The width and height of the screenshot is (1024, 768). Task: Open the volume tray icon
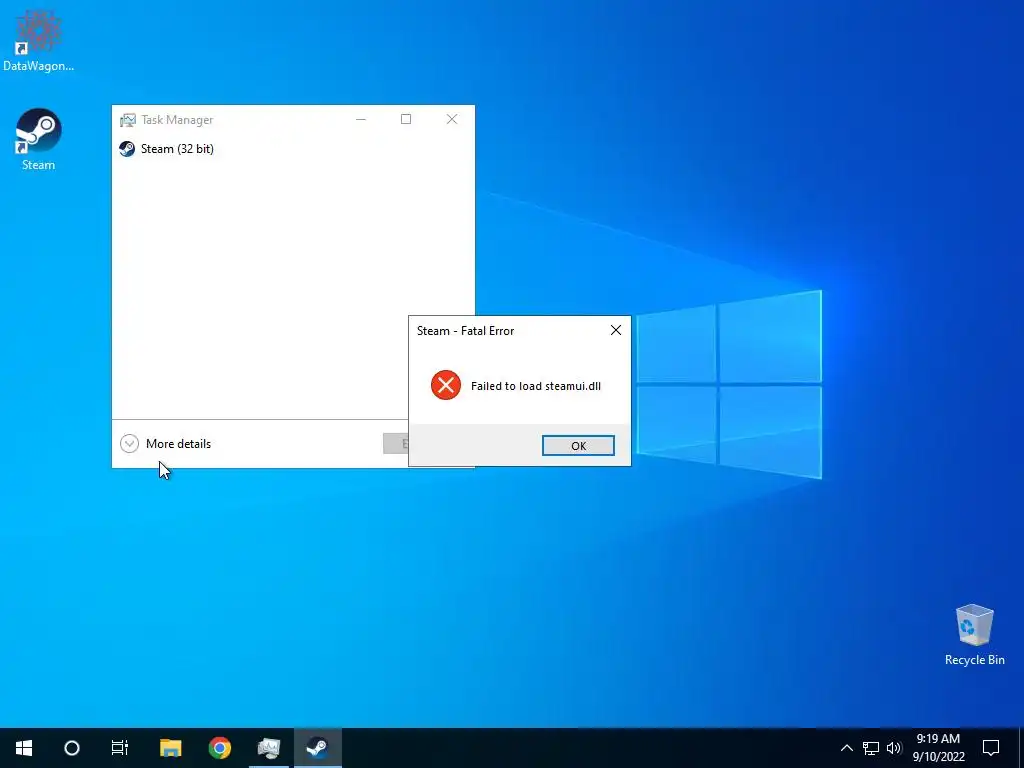tap(893, 748)
